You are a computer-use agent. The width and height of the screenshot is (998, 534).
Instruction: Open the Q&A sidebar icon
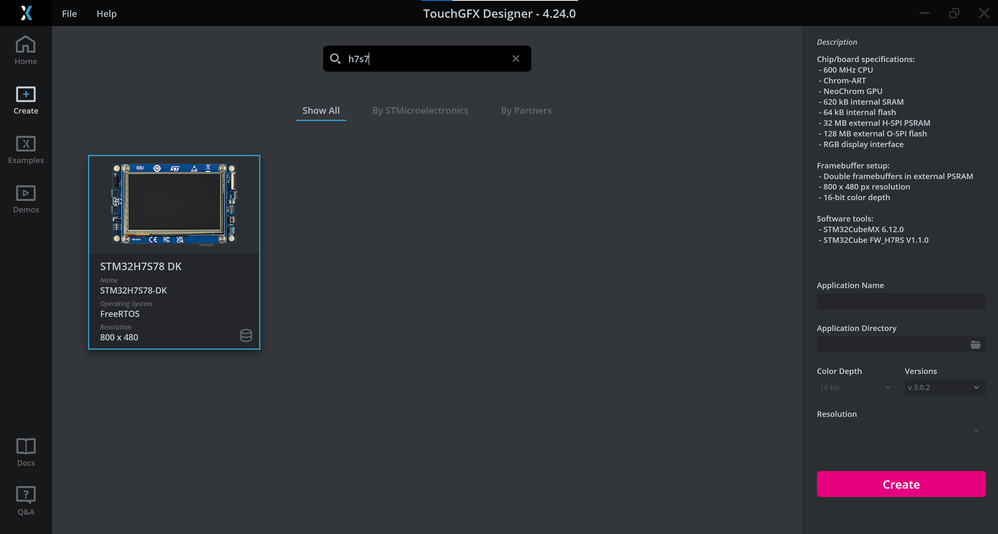(x=25, y=502)
